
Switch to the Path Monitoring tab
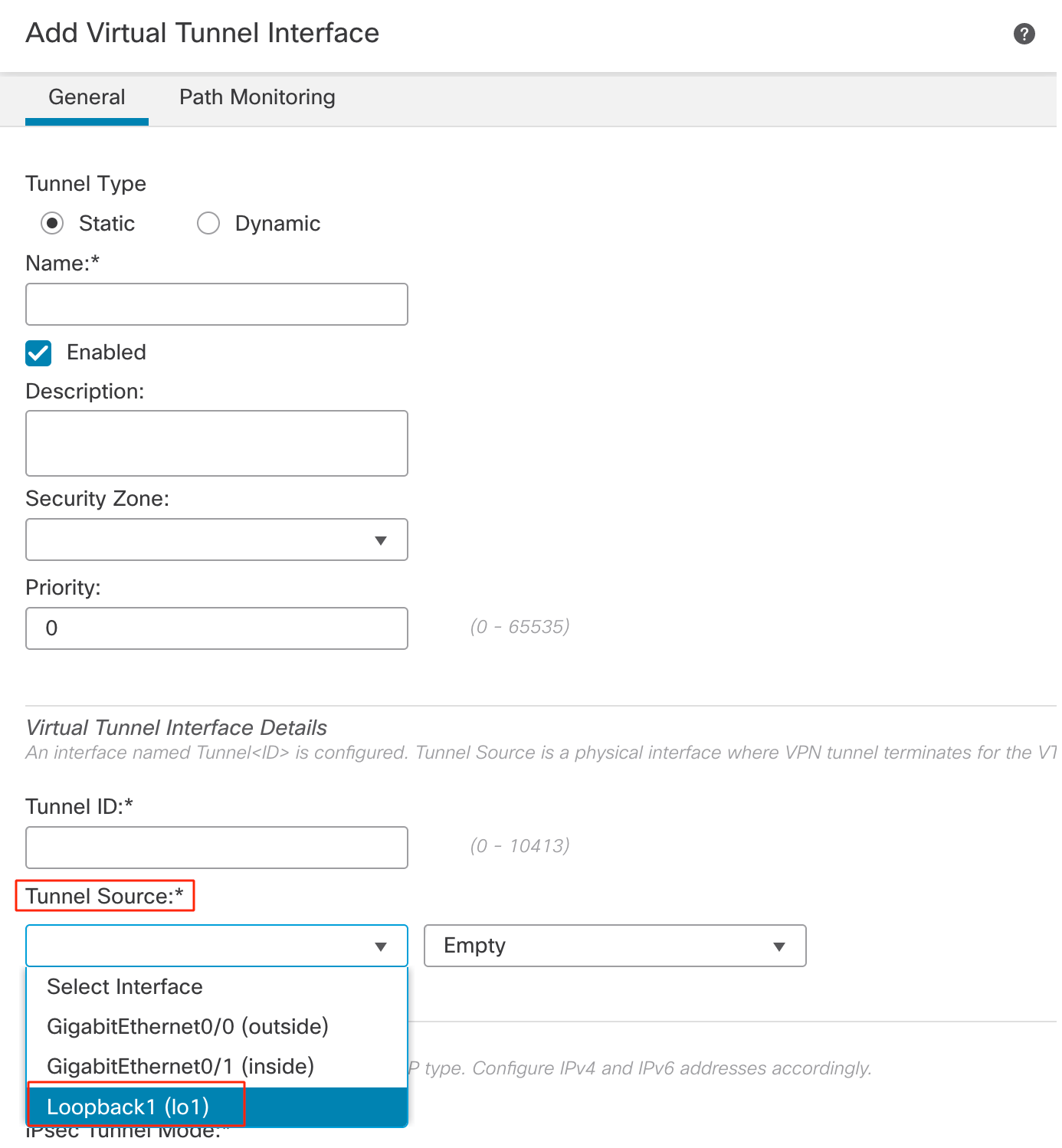coord(257,97)
